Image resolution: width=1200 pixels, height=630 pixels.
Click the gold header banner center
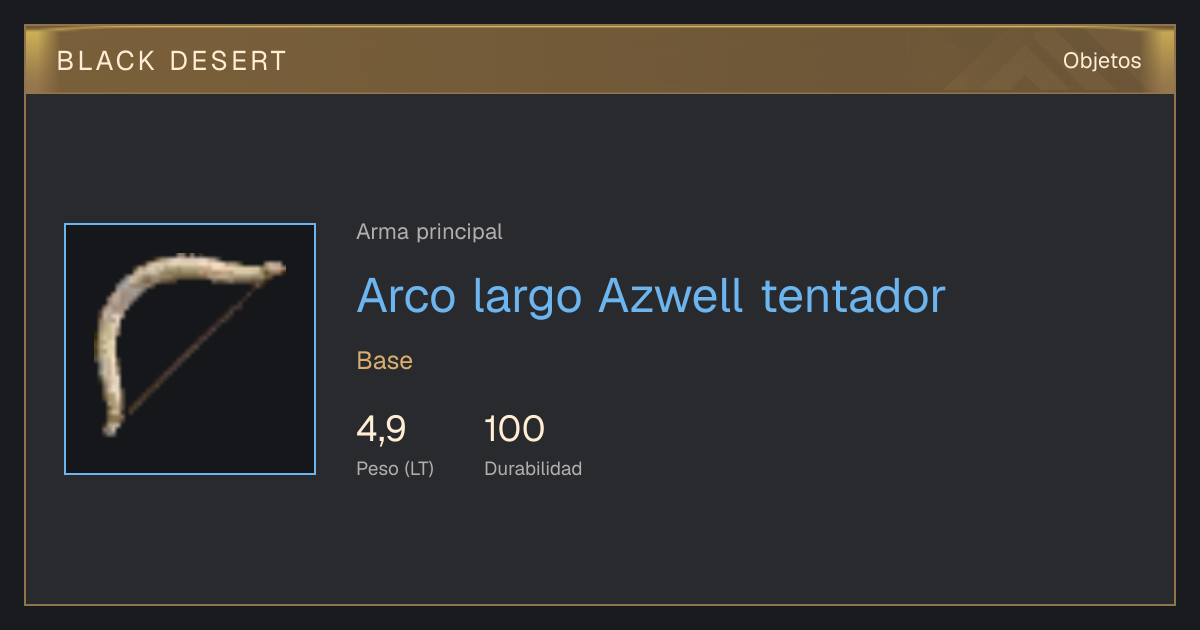click(600, 60)
